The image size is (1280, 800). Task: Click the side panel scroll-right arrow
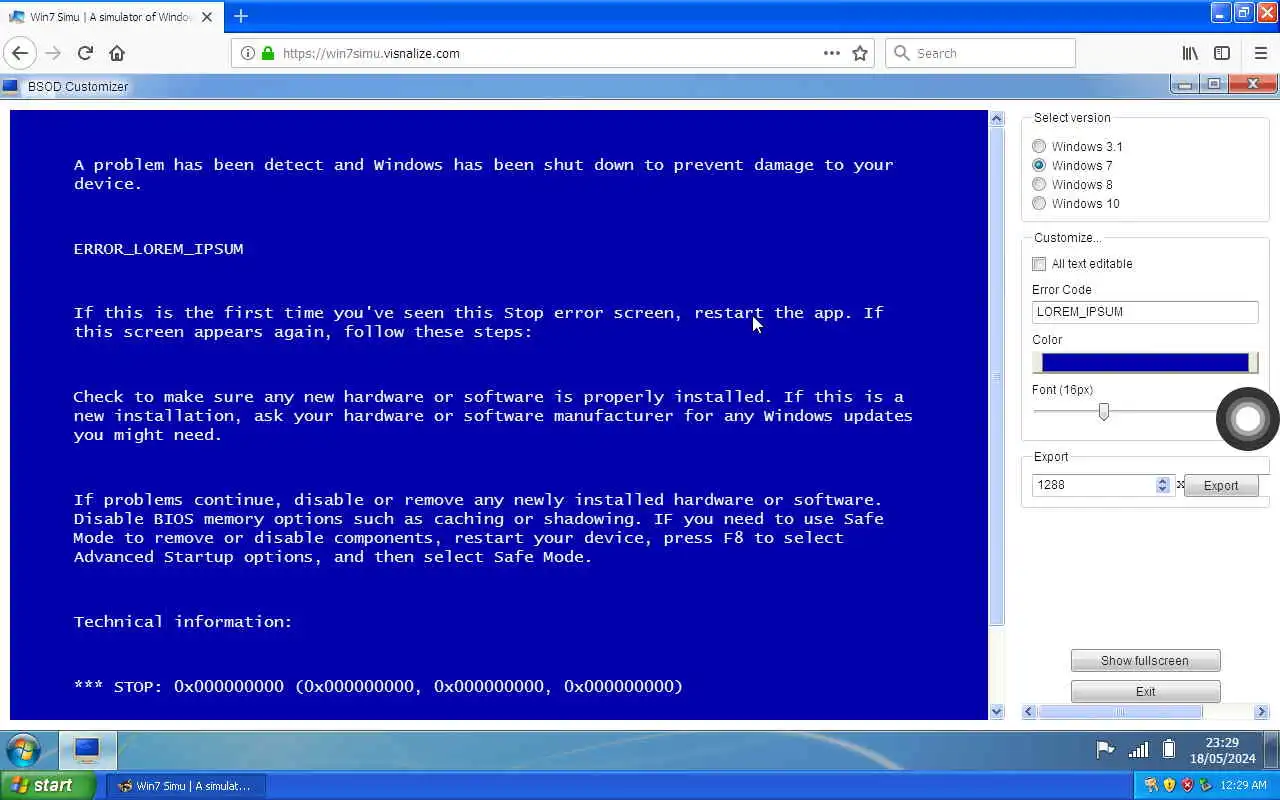pos(1261,712)
